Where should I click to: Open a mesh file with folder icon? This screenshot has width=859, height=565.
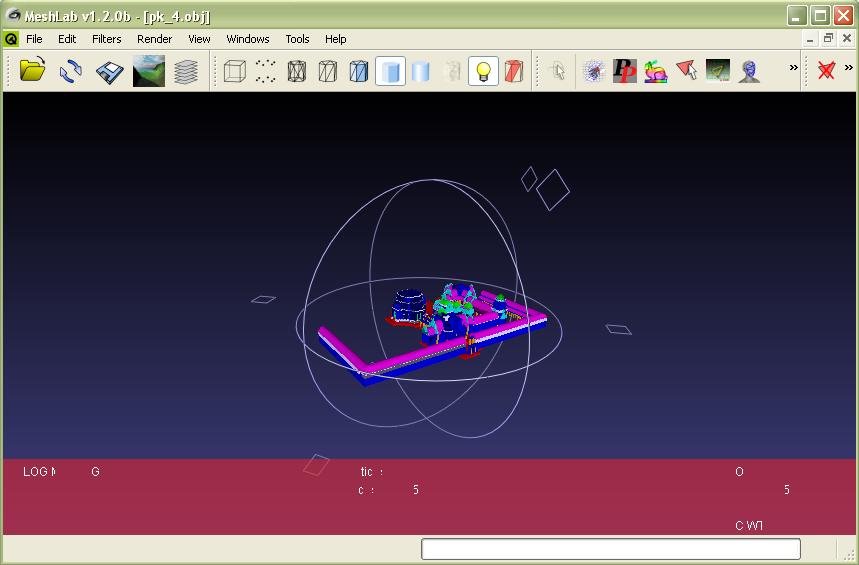coord(32,71)
